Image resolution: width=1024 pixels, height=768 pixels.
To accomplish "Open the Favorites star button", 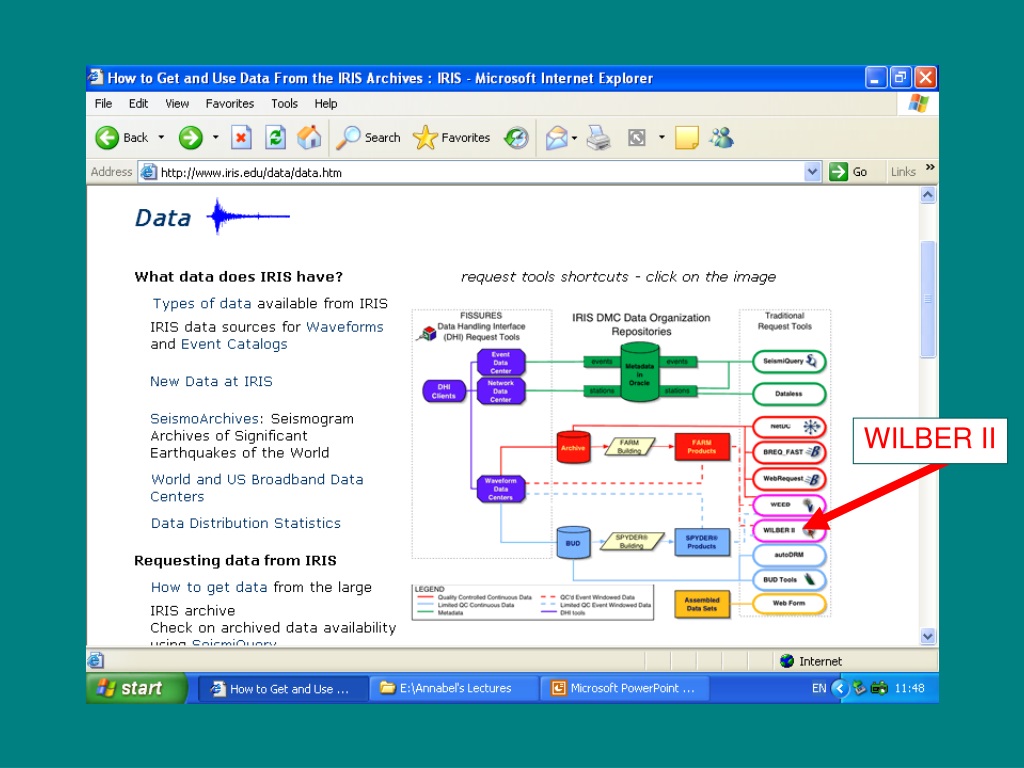I will click(451, 138).
